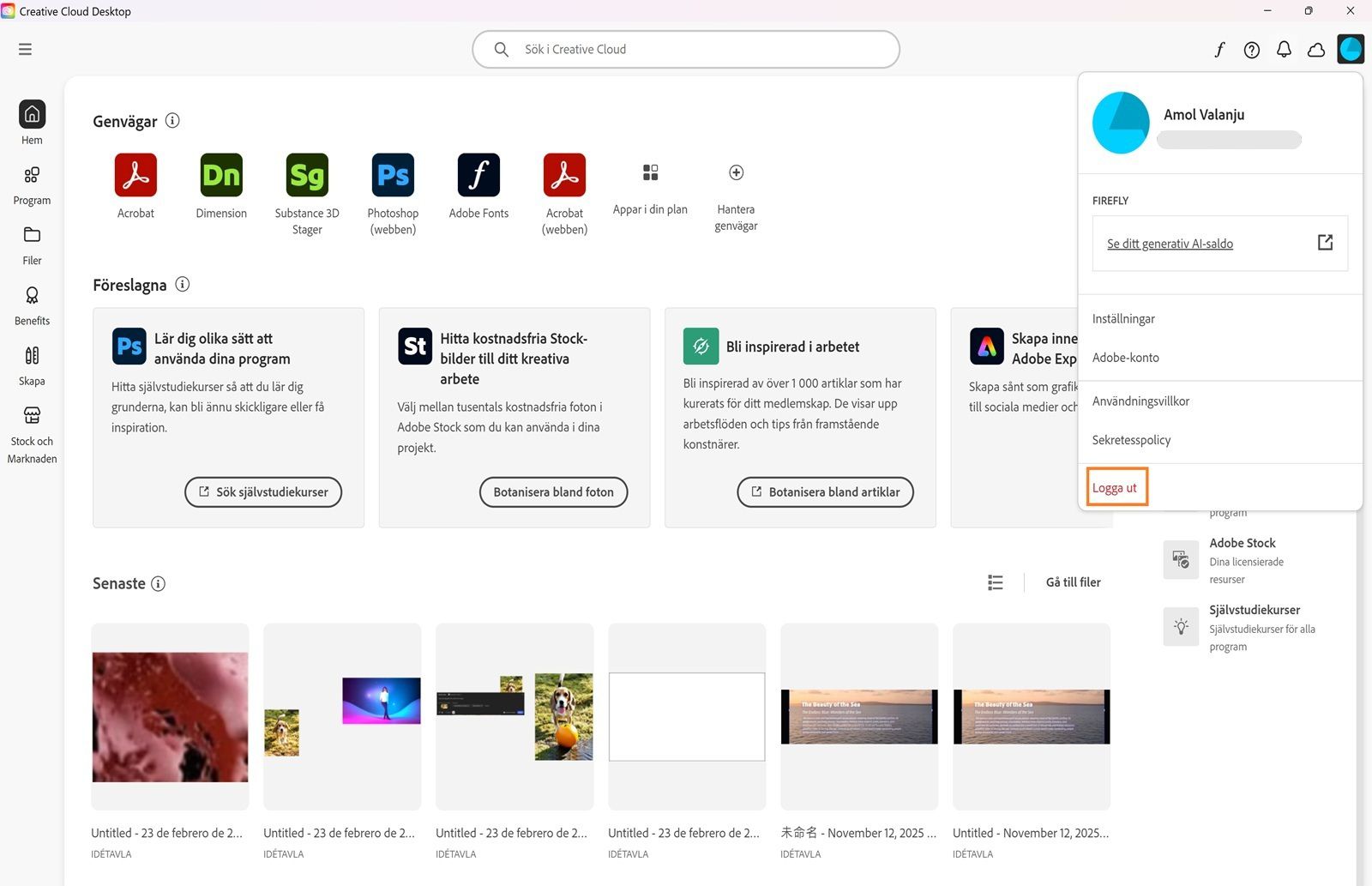Open Photoshop (webben) shortcut
Screen dimensions: 1372x886
(x=393, y=175)
